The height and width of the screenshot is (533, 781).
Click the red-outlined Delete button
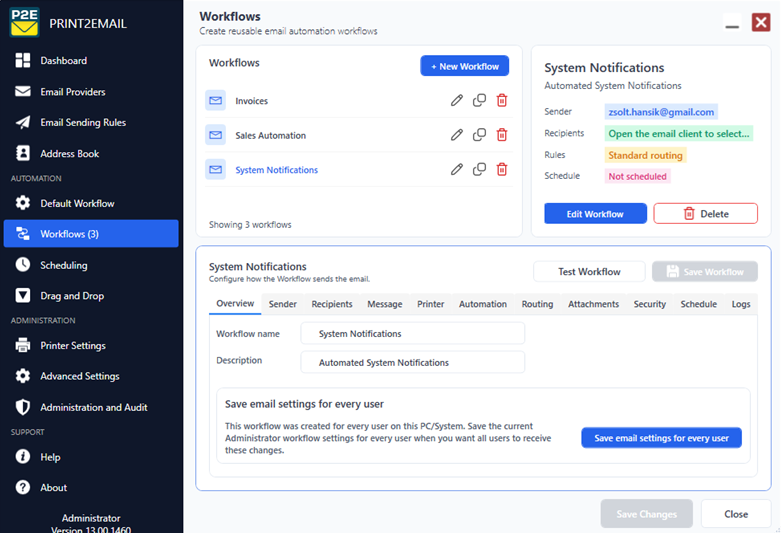click(x=705, y=214)
